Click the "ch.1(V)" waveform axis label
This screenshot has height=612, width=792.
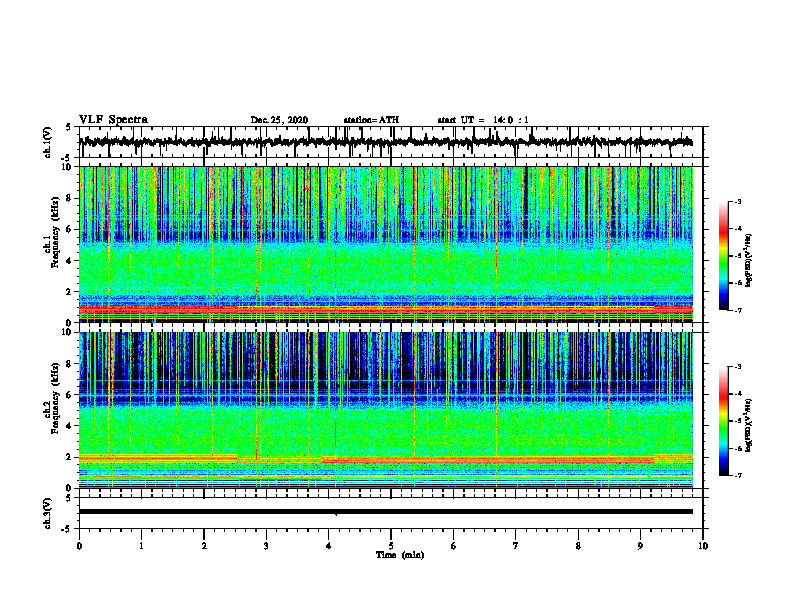click(48, 142)
